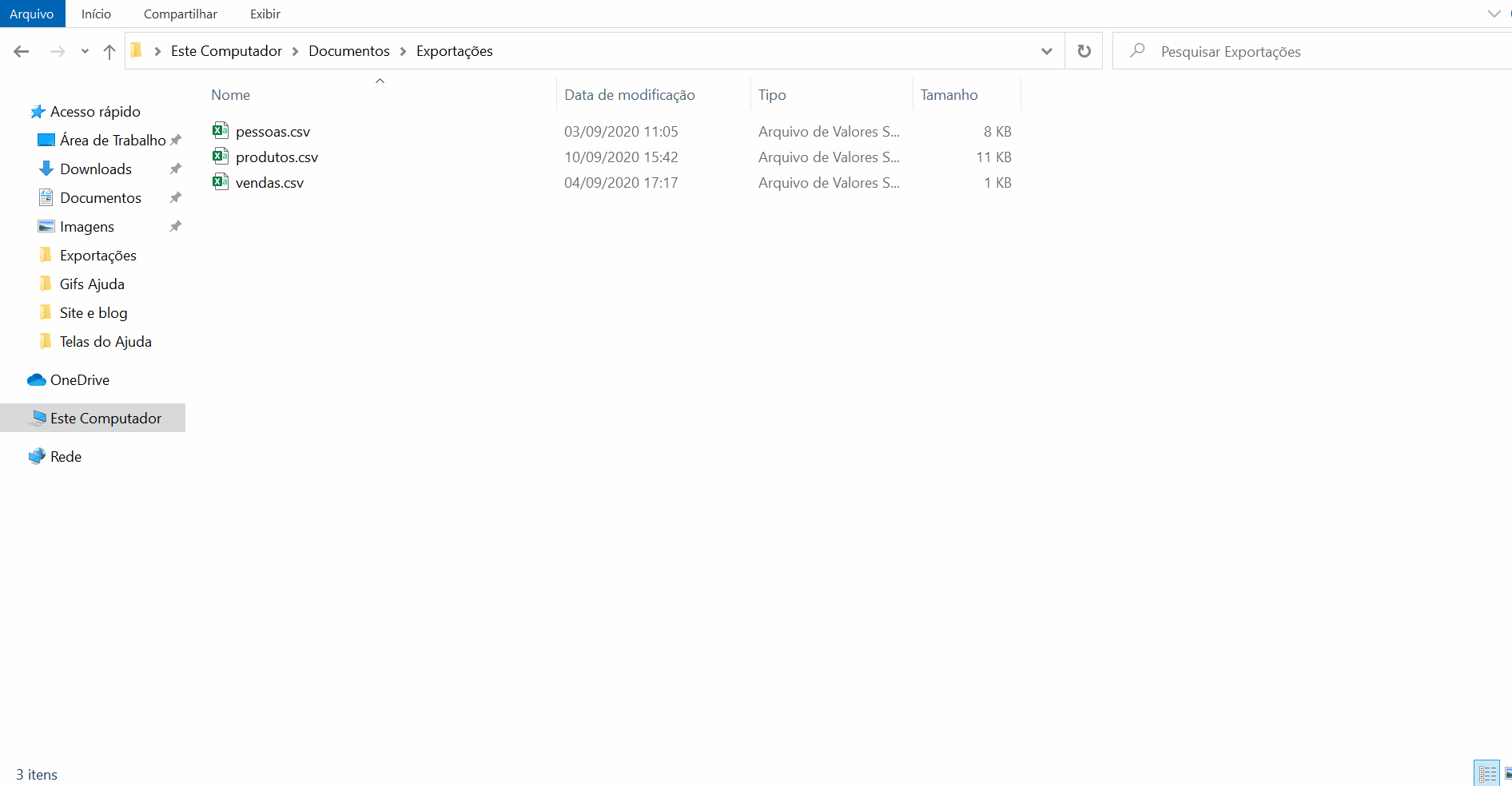1512x786 pixels.
Task: Open the pessoas.csv file
Action: (x=273, y=131)
